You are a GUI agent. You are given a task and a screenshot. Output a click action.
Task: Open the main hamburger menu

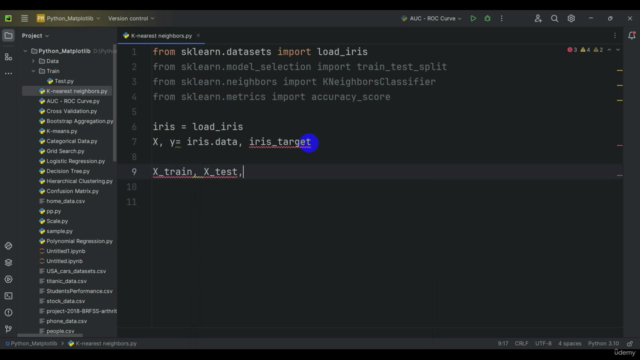tap(24, 18)
